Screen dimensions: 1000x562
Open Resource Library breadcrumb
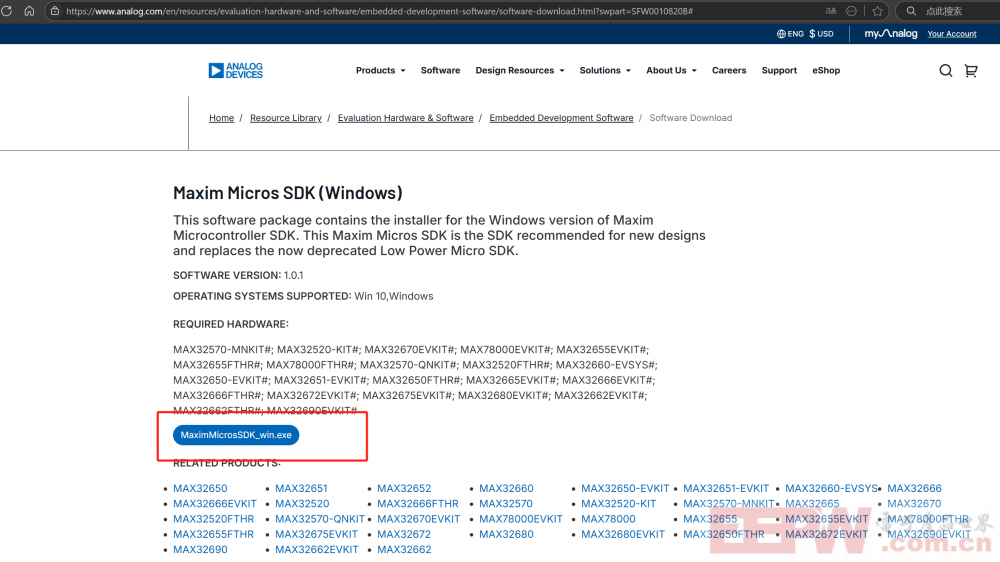[286, 118]
